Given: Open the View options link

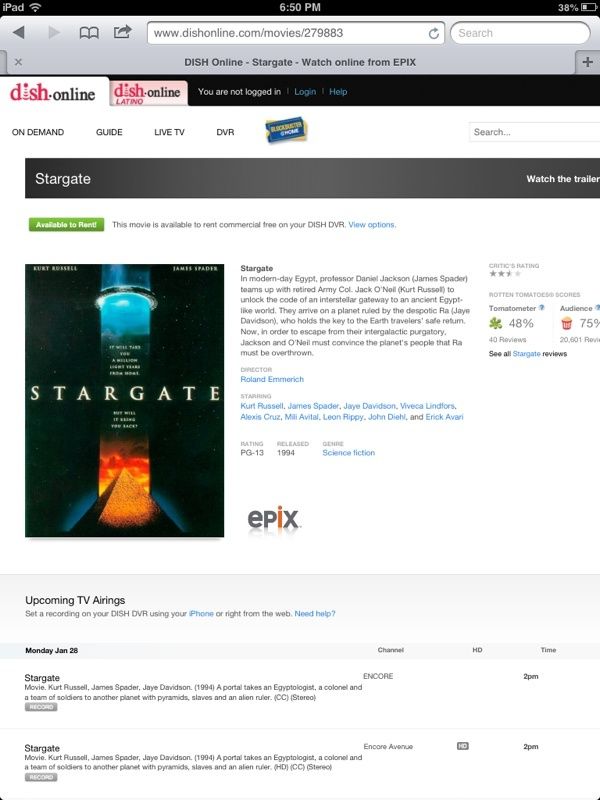Looking at the screenshot, I should 372,224.
